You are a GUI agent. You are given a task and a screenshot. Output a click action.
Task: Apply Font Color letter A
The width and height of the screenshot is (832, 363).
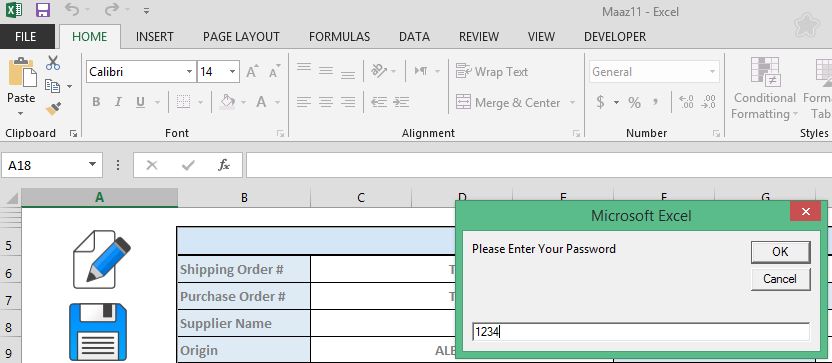click(x=261, y=101)
